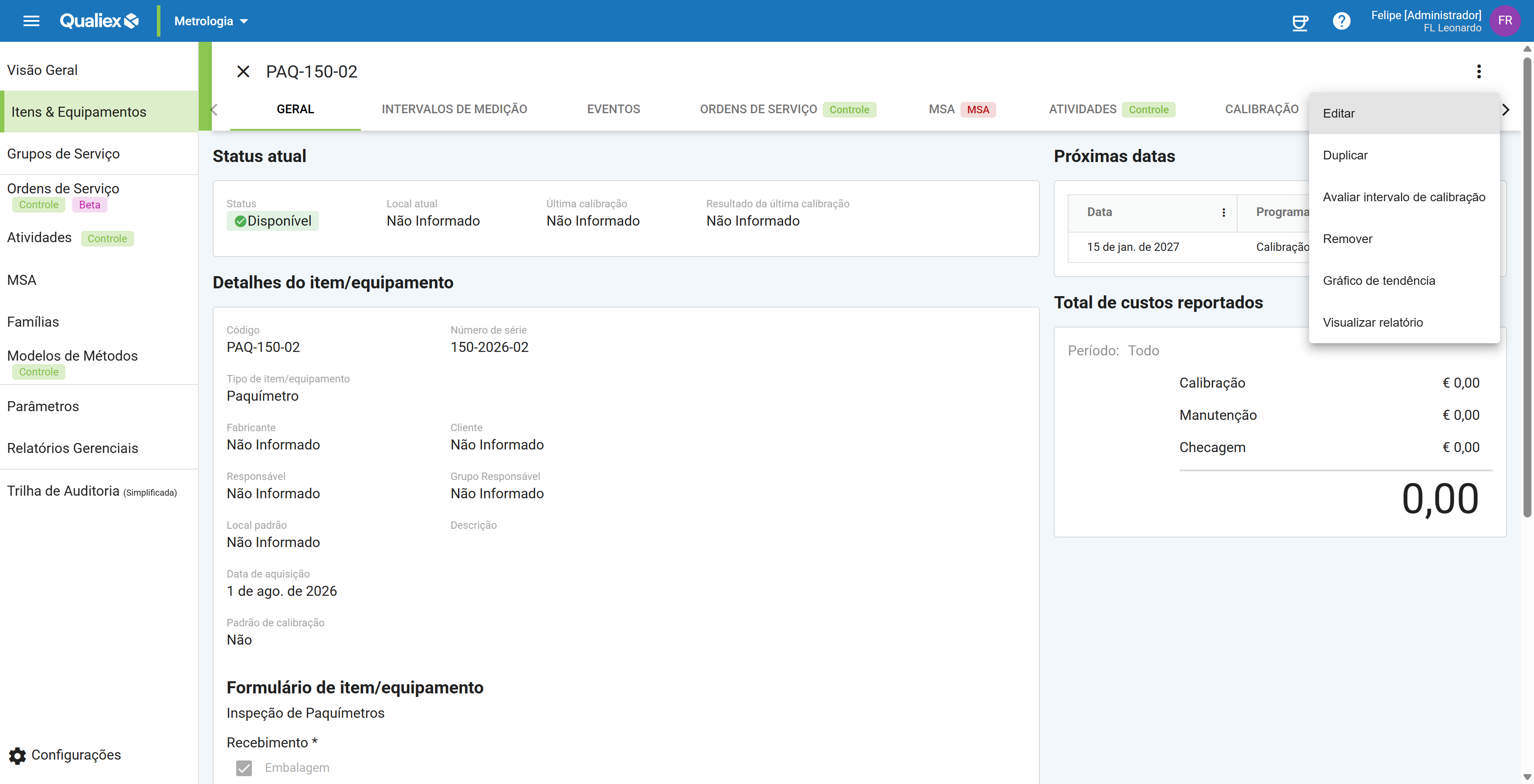
Task: Open the CALIBRAÇÃO tab
Action: pyautogui.click(x=1261, y=109)
